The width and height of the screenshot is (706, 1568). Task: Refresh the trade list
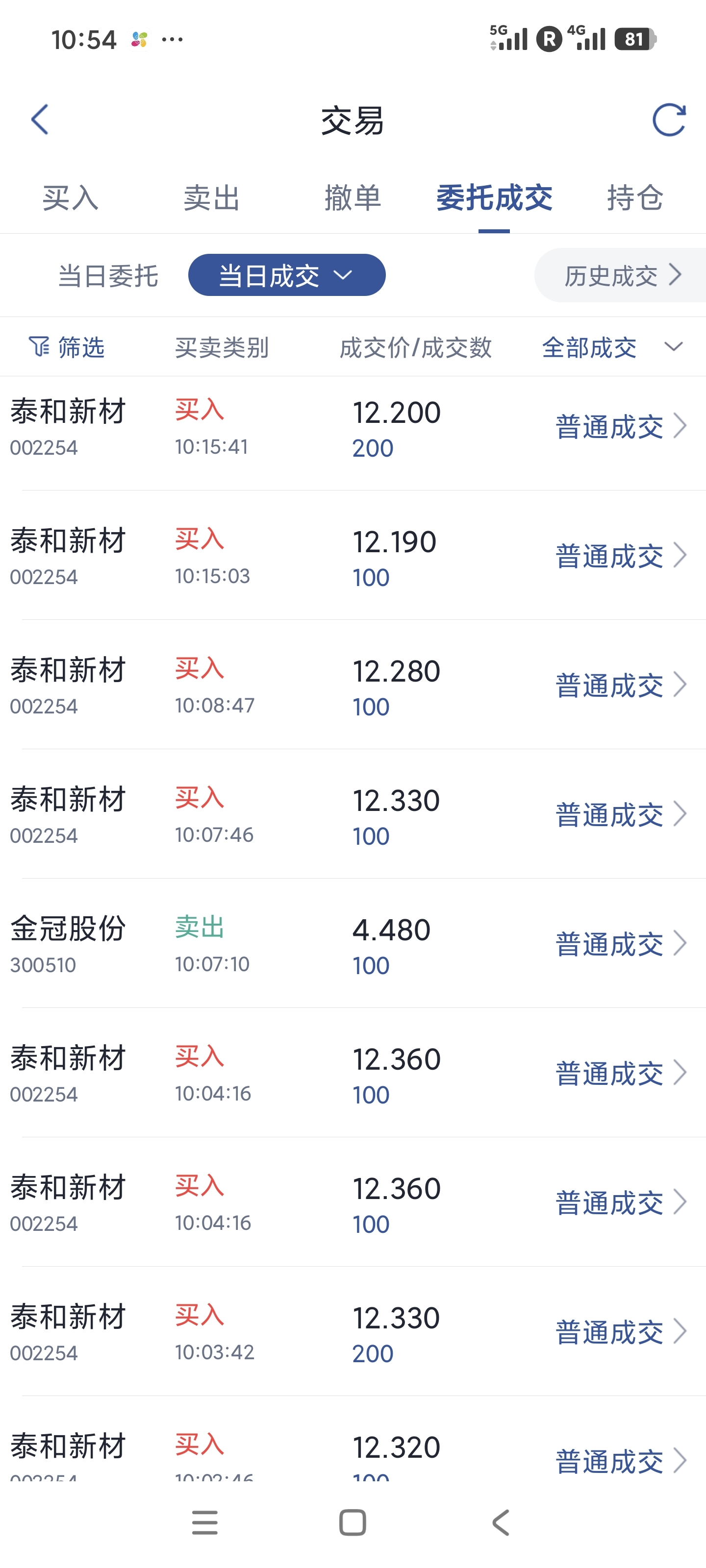[x=668, y=119]
